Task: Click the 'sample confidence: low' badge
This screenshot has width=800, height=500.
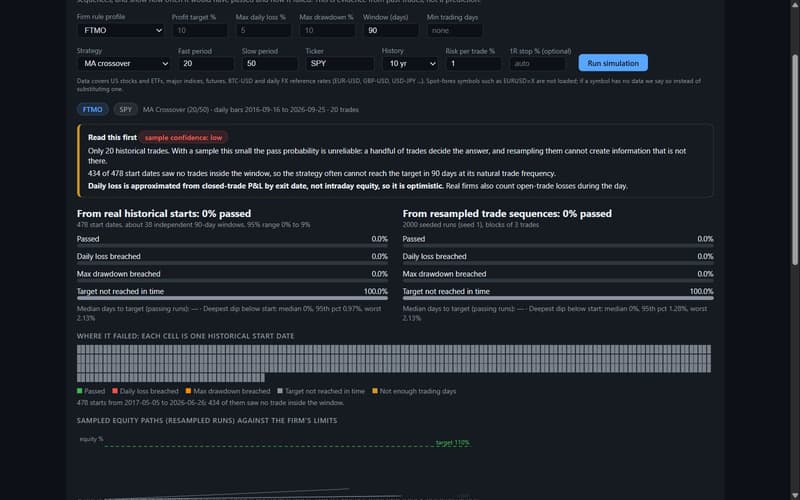Action: tap(183, 138)
